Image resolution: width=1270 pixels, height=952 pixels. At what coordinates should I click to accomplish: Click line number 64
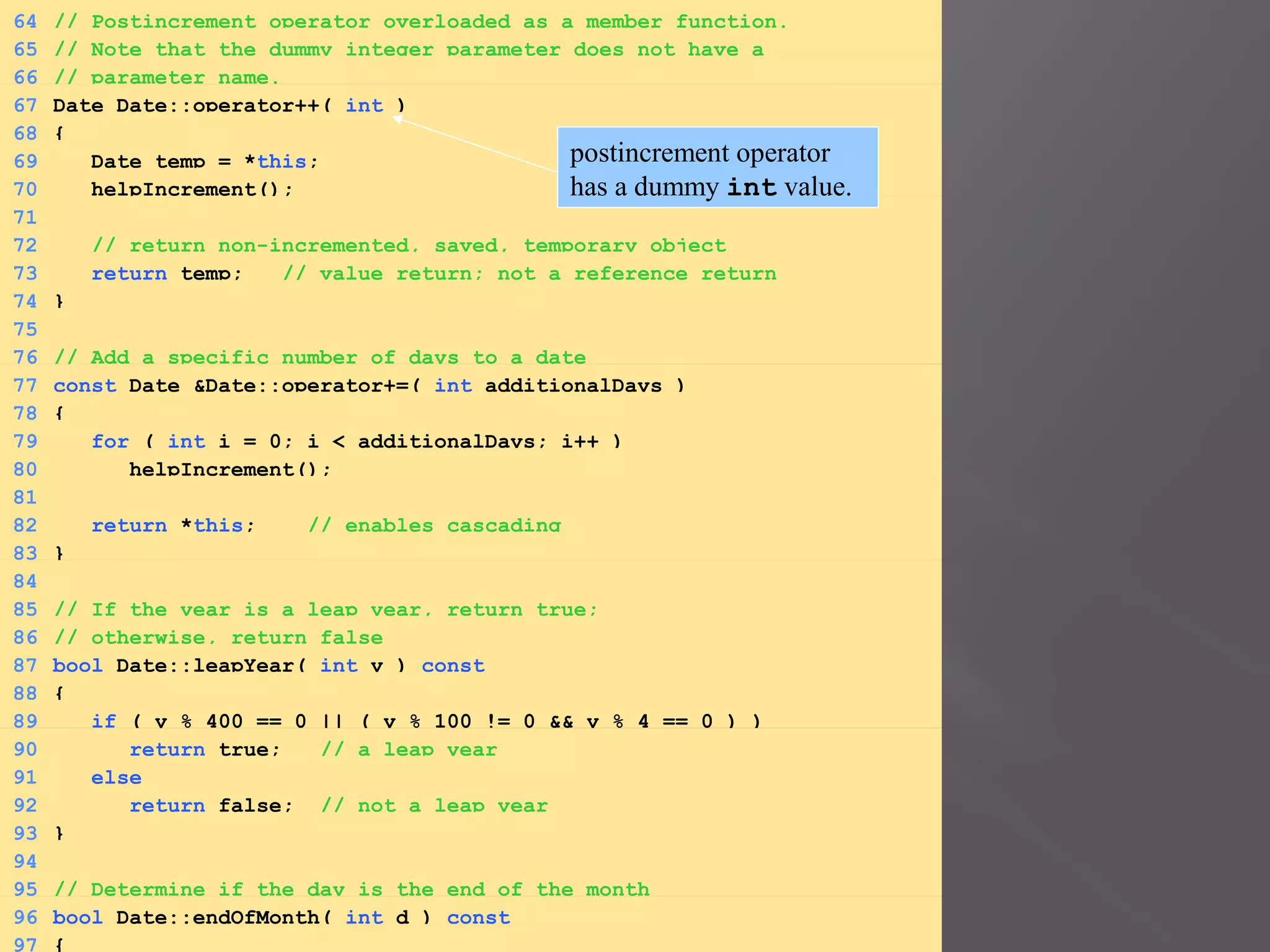(x=25, y=22)
